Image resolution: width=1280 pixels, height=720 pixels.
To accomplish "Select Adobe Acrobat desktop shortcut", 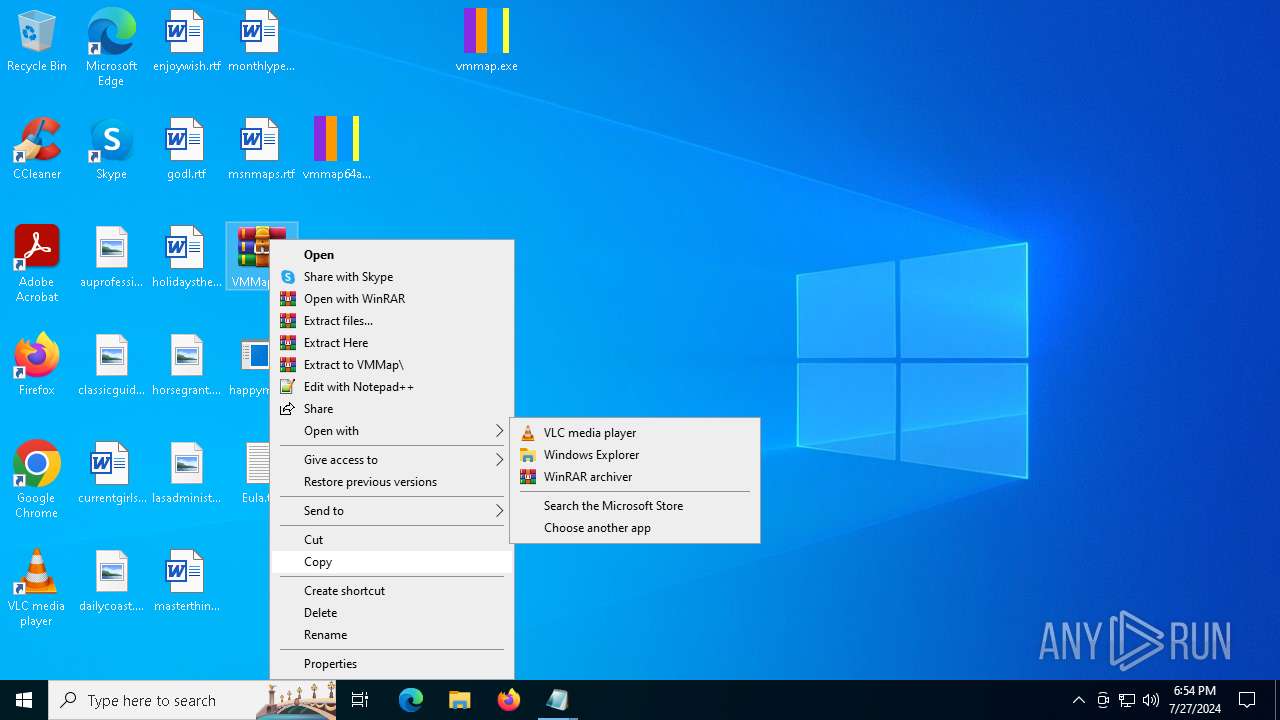I will pyautogui.click(x=37, y=264).
